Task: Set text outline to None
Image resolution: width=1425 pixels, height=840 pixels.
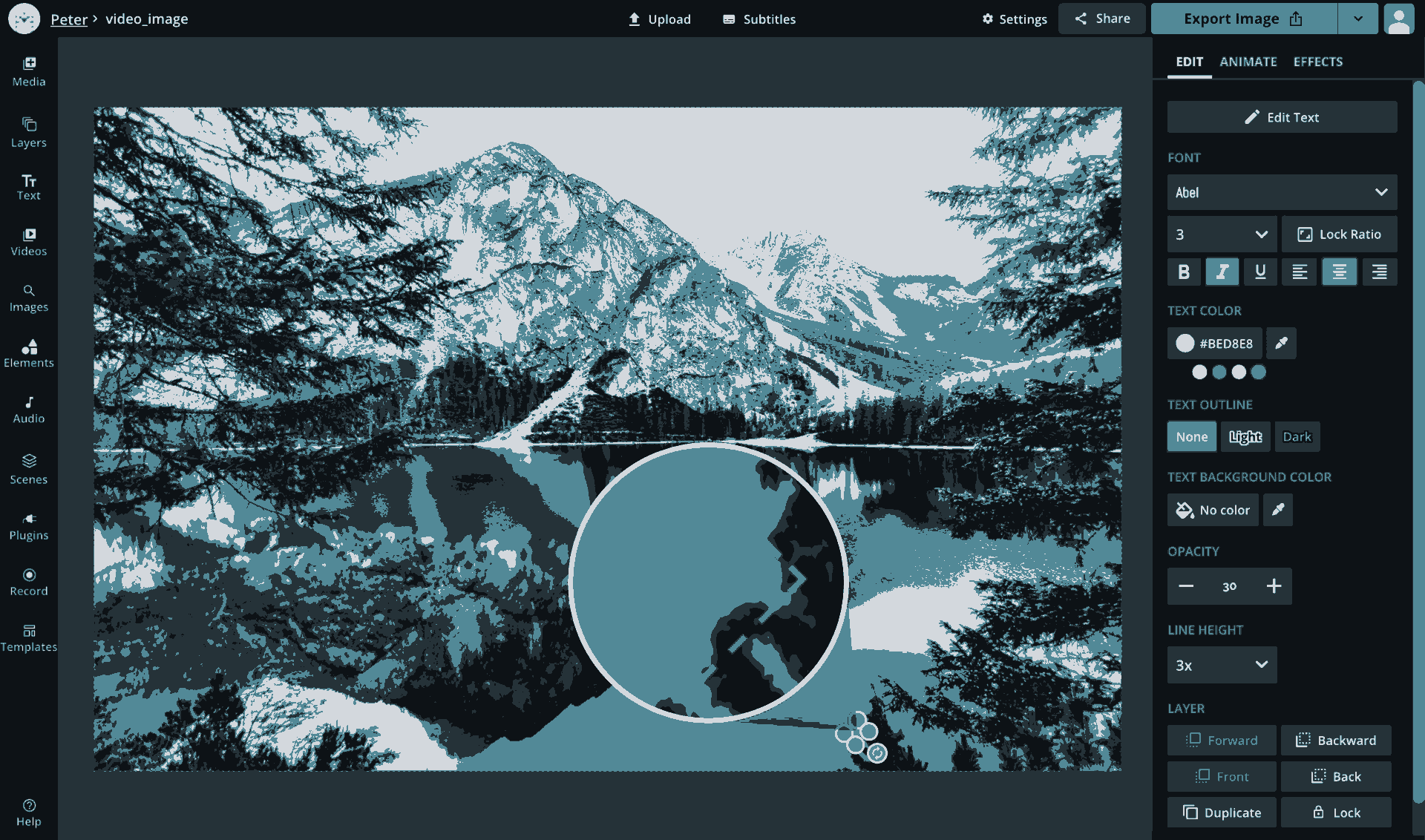Action: (1191, 437)
